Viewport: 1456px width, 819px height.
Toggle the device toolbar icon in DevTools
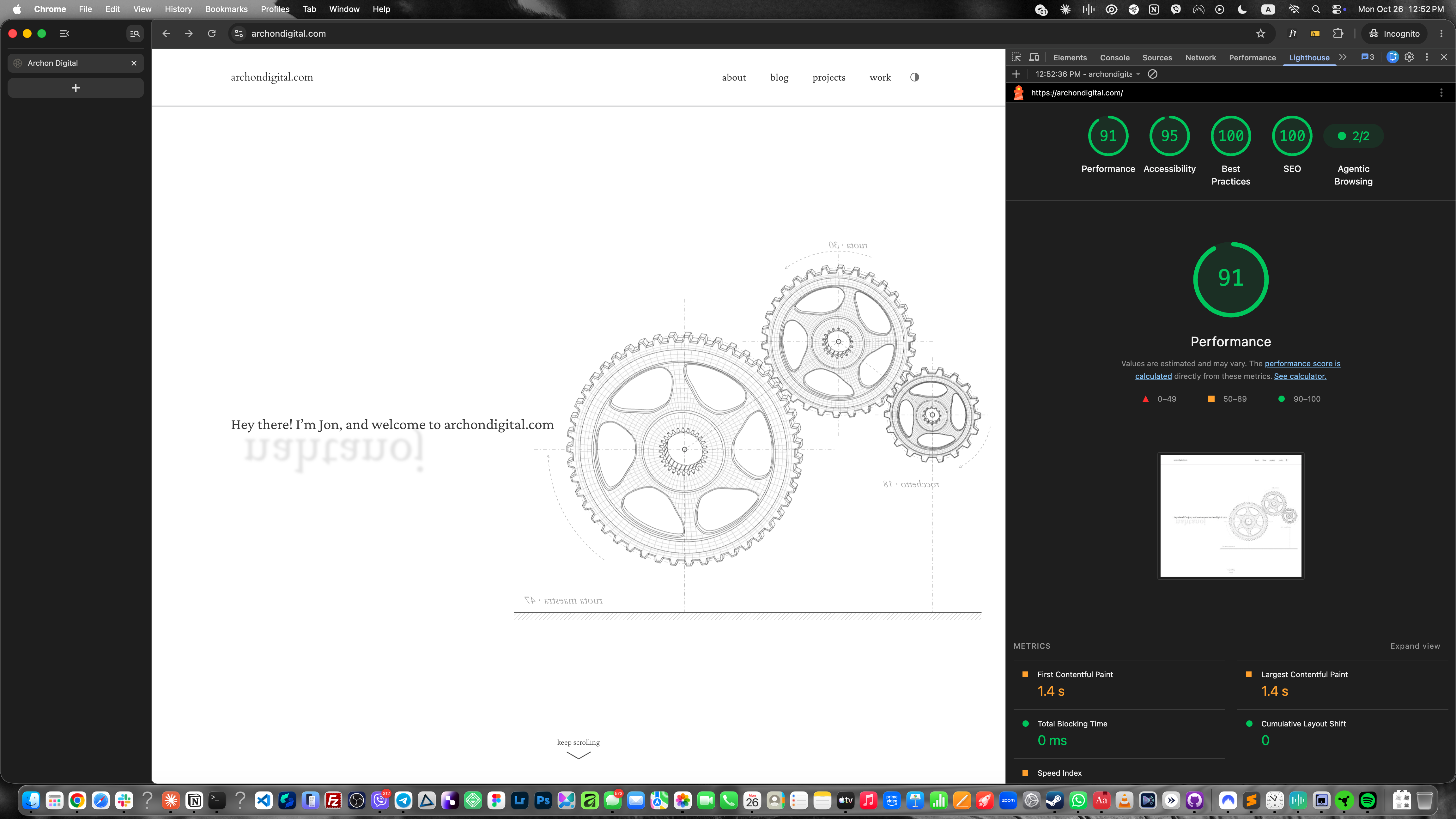[1034, 57]
